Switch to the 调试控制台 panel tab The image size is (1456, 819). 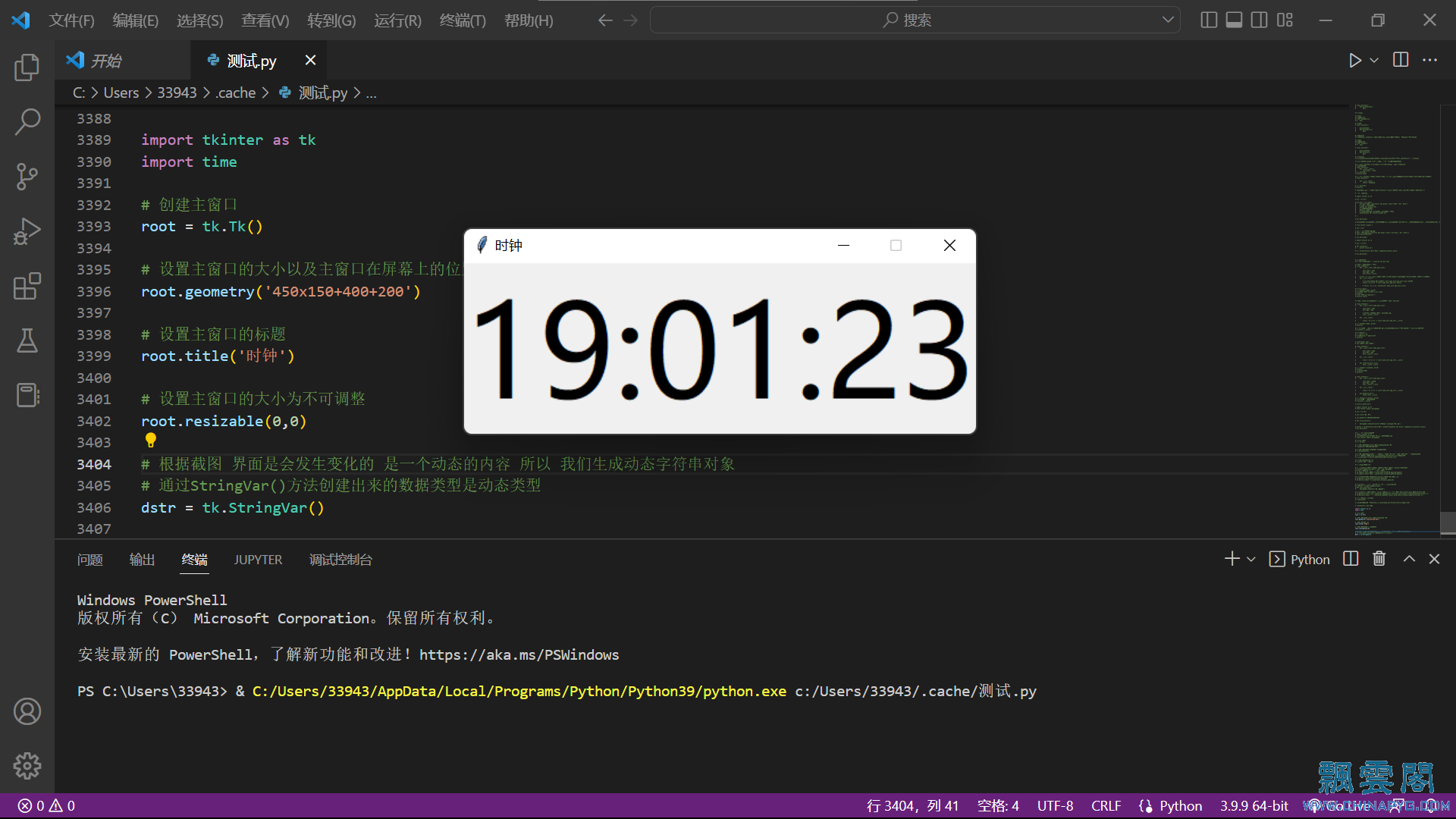[x=340, y=560]
